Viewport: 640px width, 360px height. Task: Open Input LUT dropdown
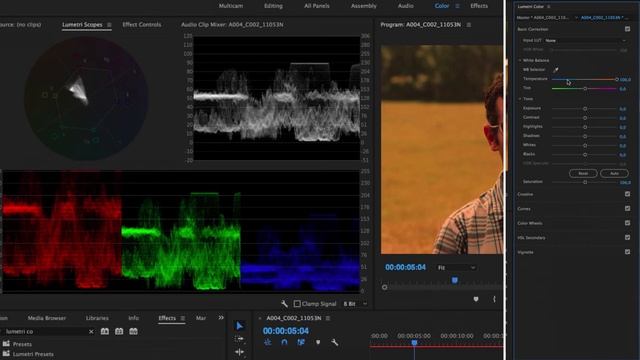coord(585,40)
